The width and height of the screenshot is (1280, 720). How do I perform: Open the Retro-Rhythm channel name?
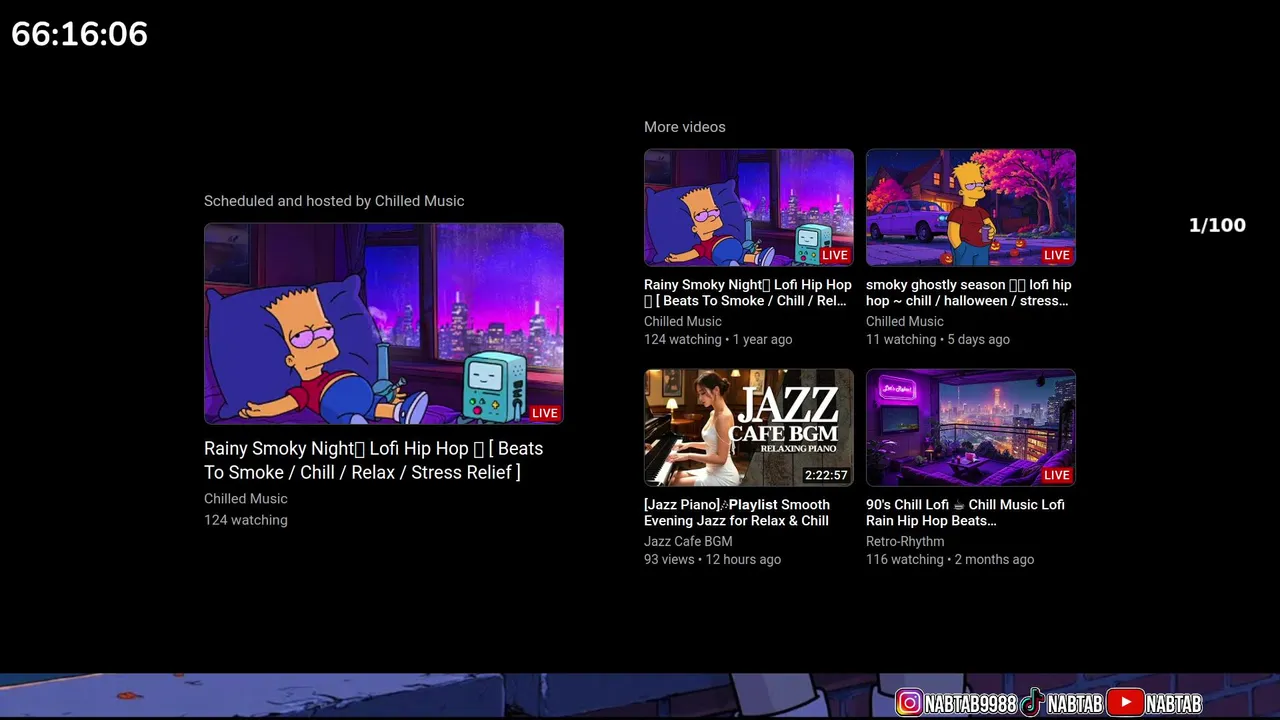coord(905,541)
